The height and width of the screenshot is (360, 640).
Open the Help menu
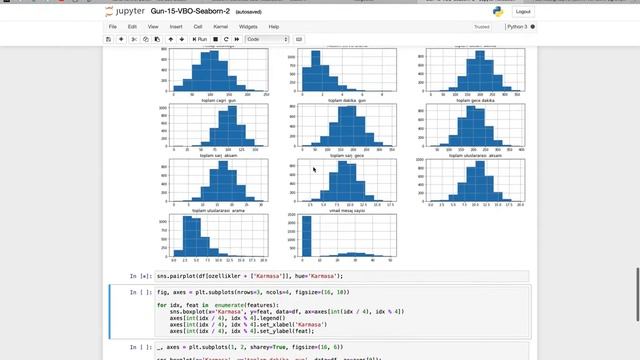click(274, 27)
